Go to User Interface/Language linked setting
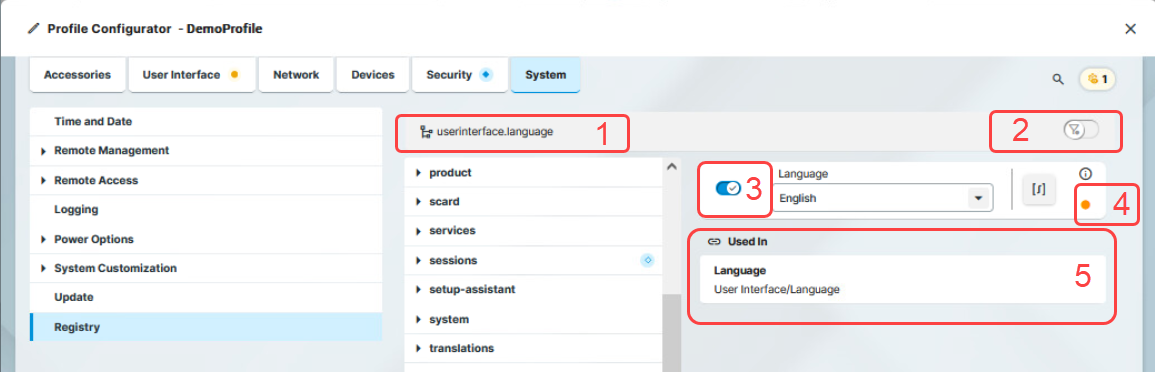Viewport: 1155px width, 372px height. pyautogui.click(x=902, y=280)
